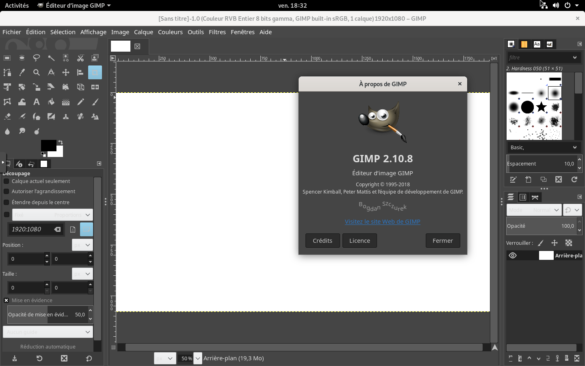Image resolution: width=585 pixels, height=366 pixels.
Task: Select the Paintbrush tool
Action: point(95,102)
